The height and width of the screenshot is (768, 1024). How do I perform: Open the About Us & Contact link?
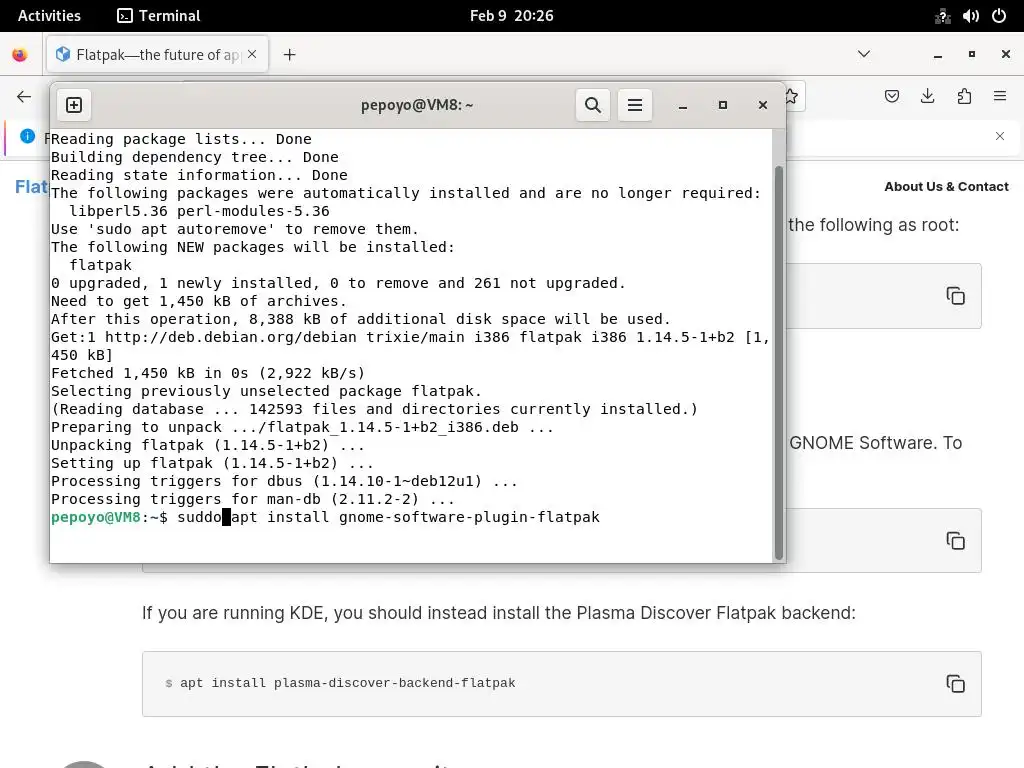click(946, 187)
